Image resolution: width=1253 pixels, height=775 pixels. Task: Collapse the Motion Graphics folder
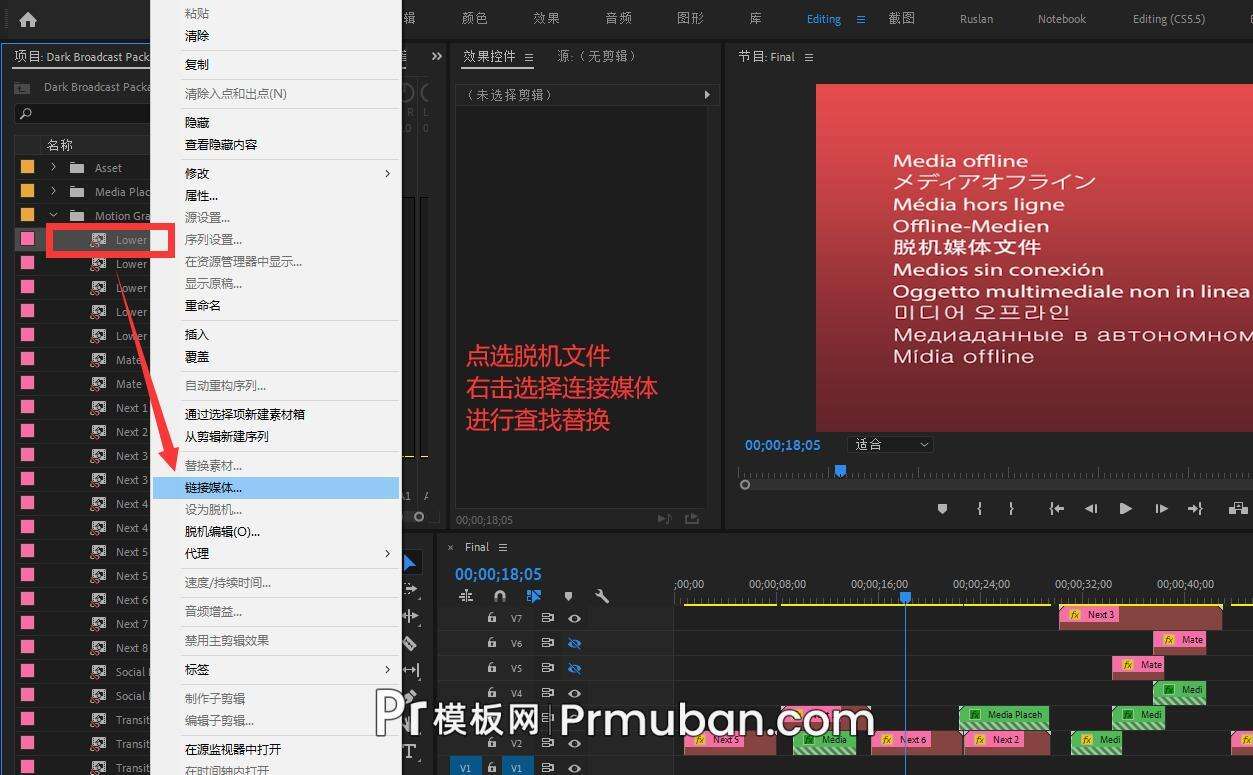coord(54,215)
